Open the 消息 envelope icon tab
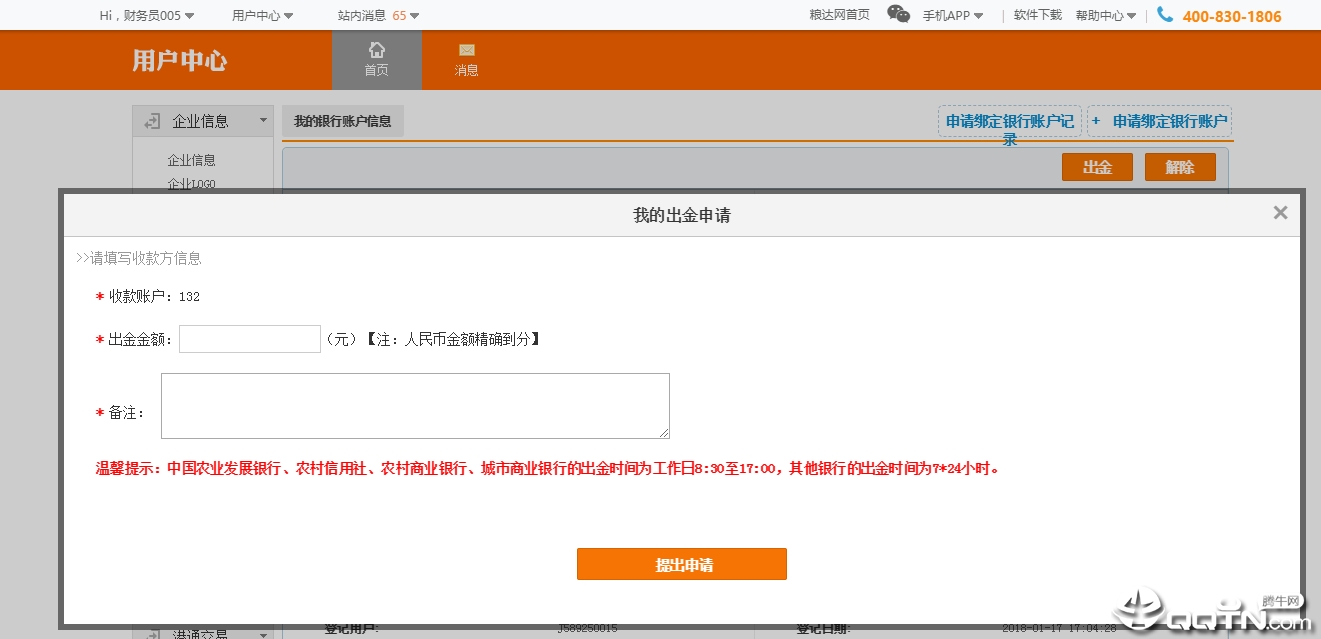1321x639 pixels. [466, 59]
